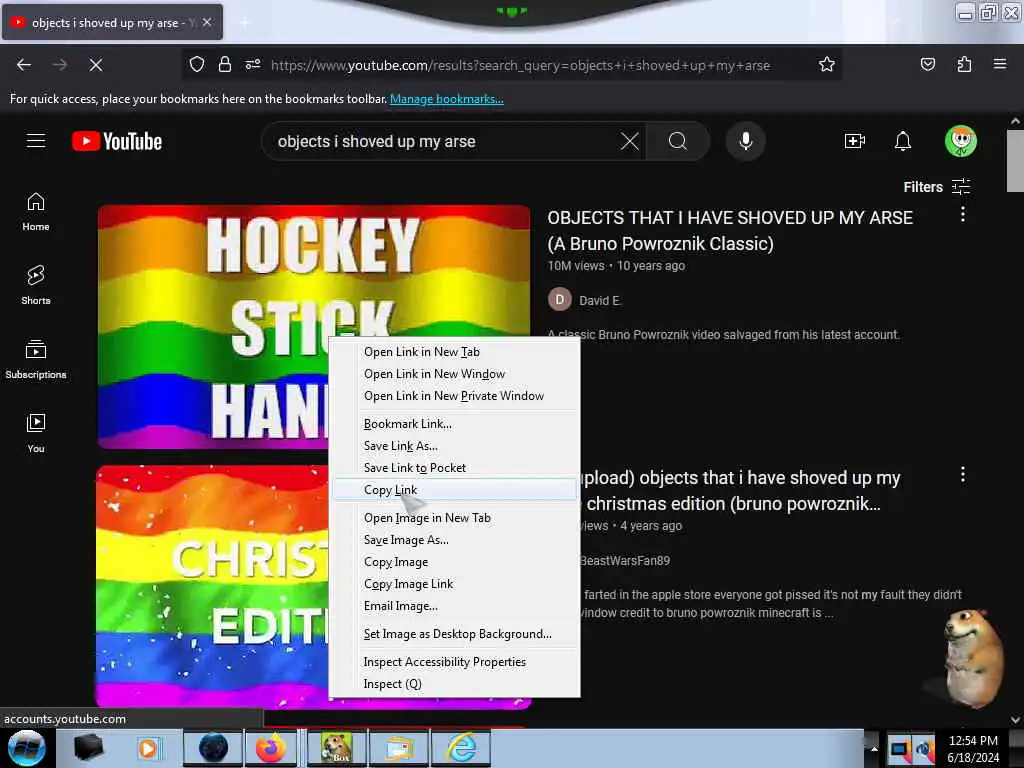Screen dimensions: 1024x768
Task: Open David E. channel name link
Action: coord(600,300)
